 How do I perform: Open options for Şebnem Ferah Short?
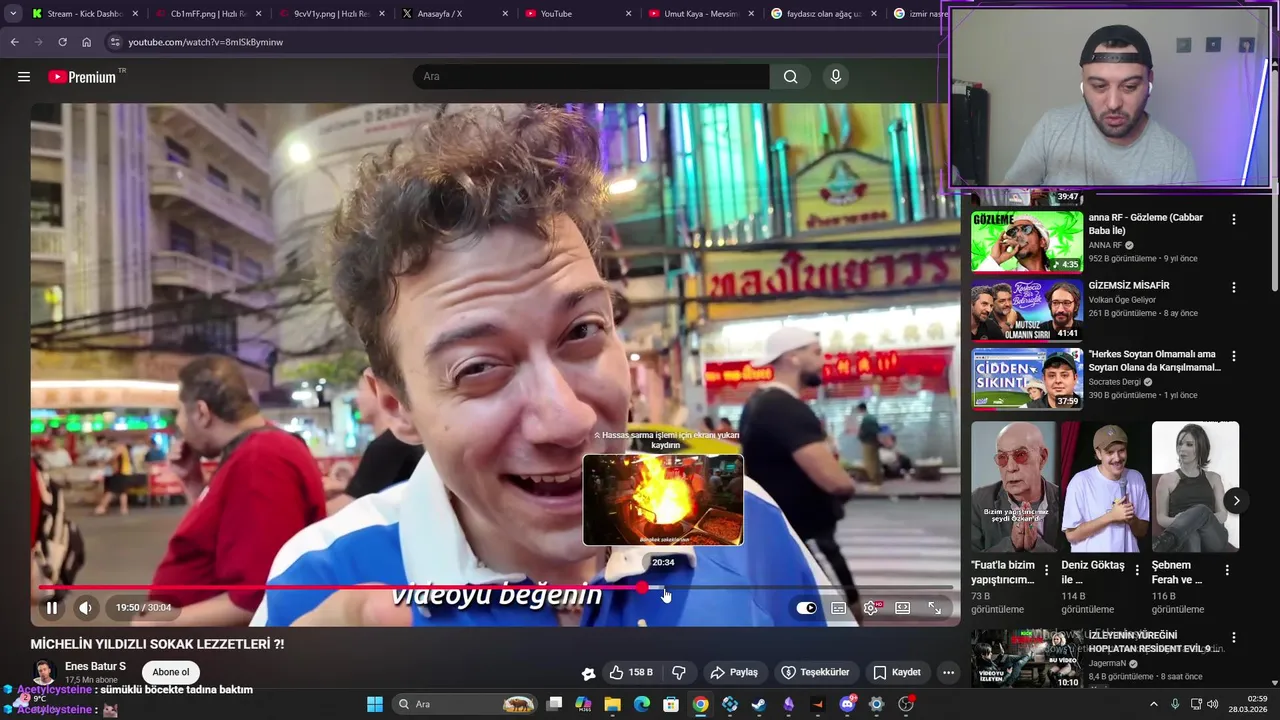1227,570
